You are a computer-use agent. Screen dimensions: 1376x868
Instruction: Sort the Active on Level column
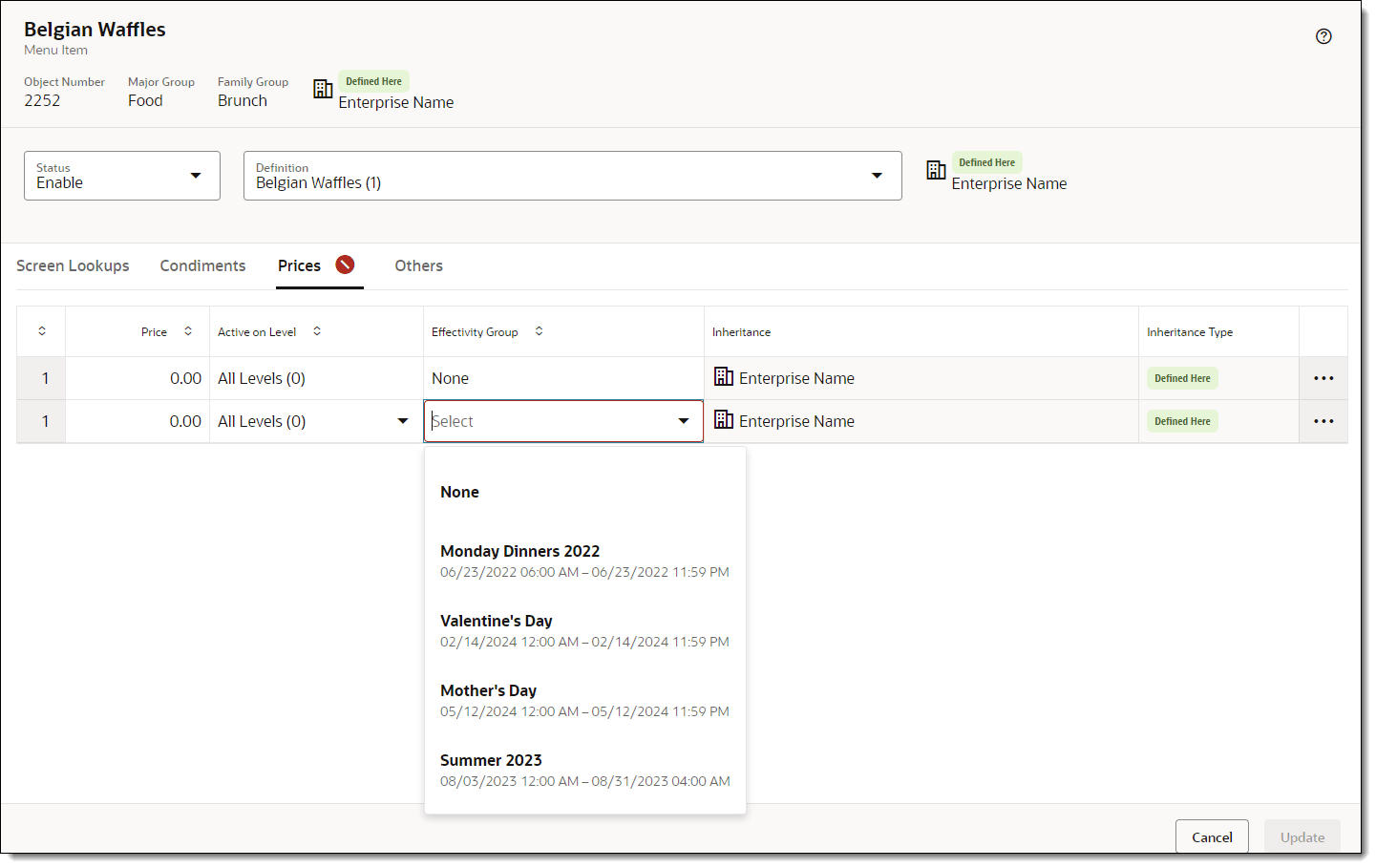point(317,330)
